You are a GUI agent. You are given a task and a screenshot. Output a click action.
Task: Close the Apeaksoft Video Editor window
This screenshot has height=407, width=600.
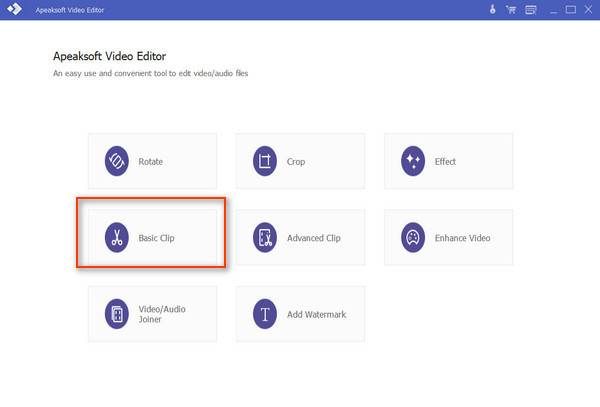click(588, 9)
